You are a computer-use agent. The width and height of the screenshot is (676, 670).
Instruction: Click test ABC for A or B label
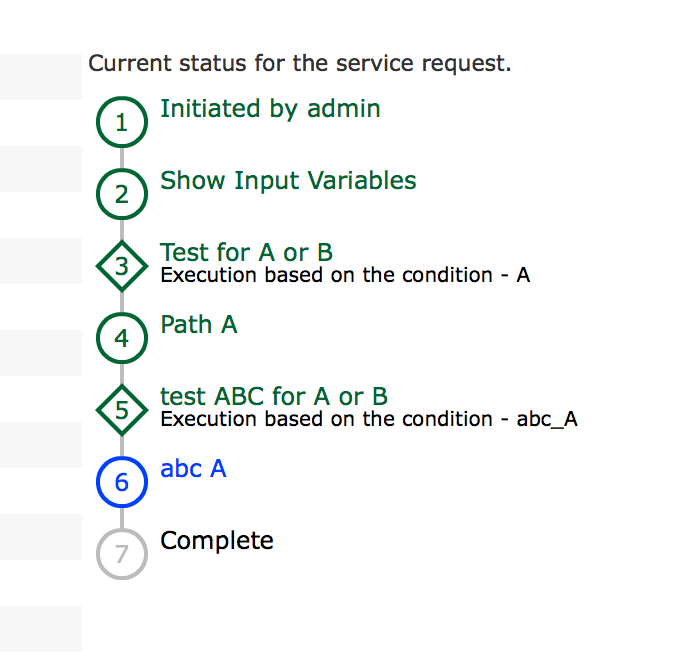[274, 396]
